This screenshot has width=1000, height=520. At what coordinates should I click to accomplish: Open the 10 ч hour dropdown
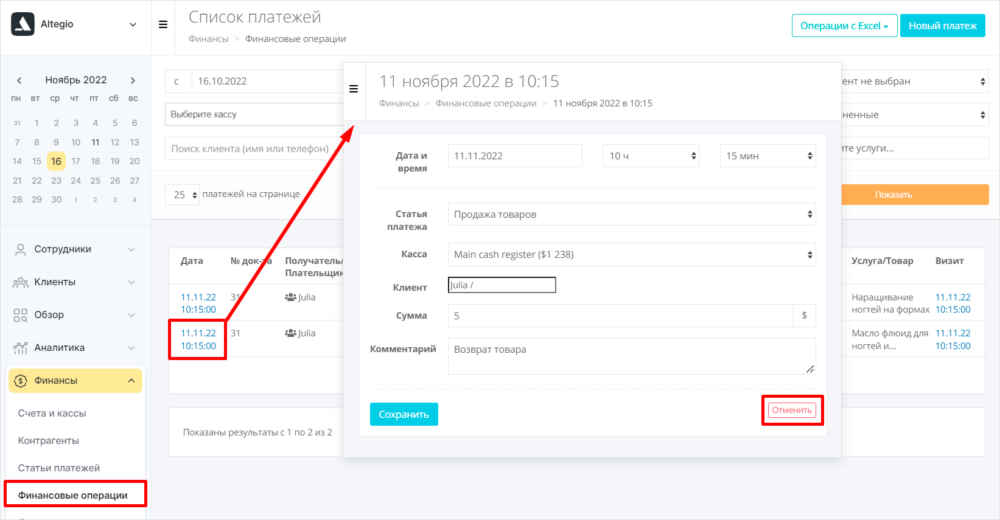[x=651, y=156]
